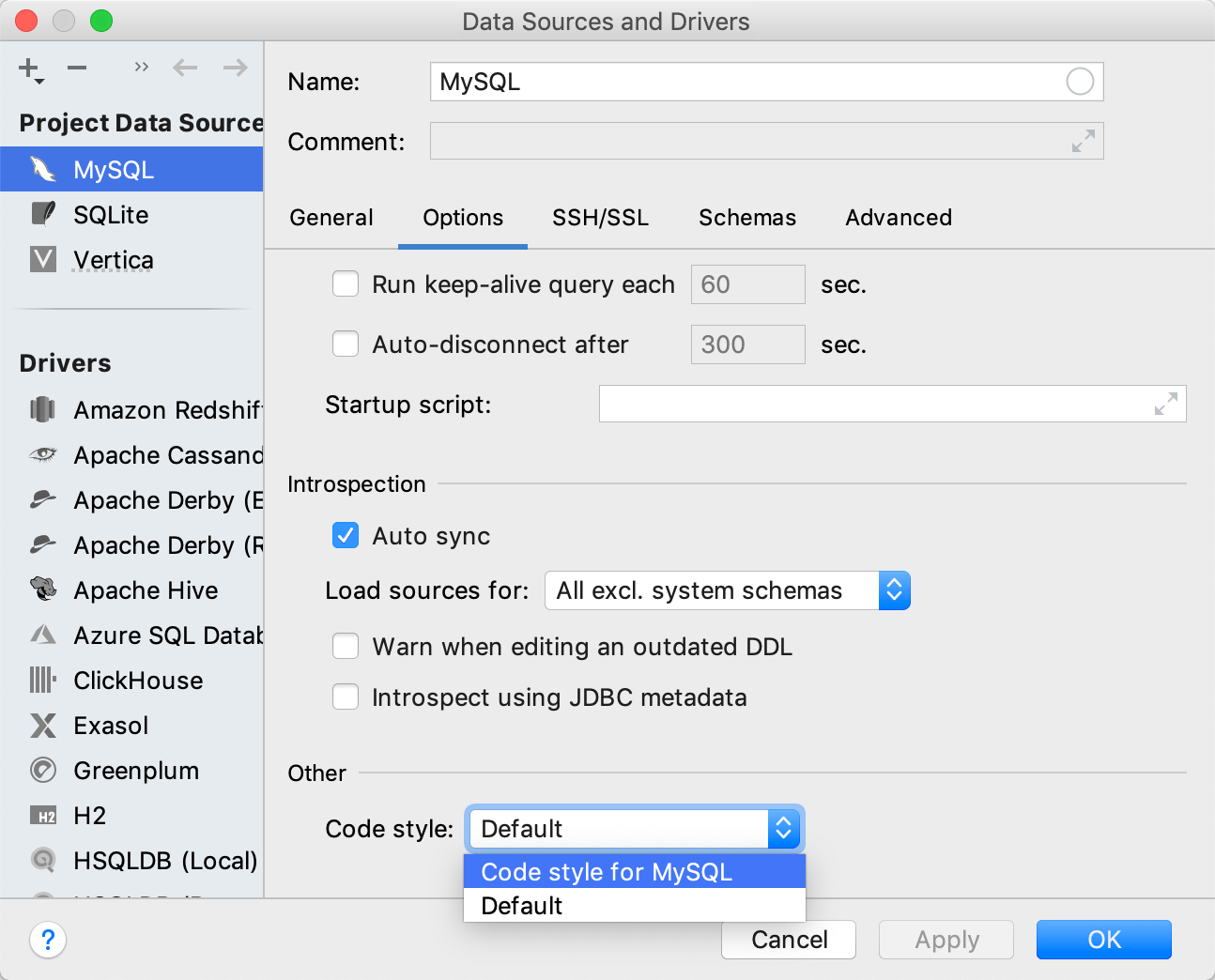
Task: Remove selected data source with minus icon
Action: (76, 68)
